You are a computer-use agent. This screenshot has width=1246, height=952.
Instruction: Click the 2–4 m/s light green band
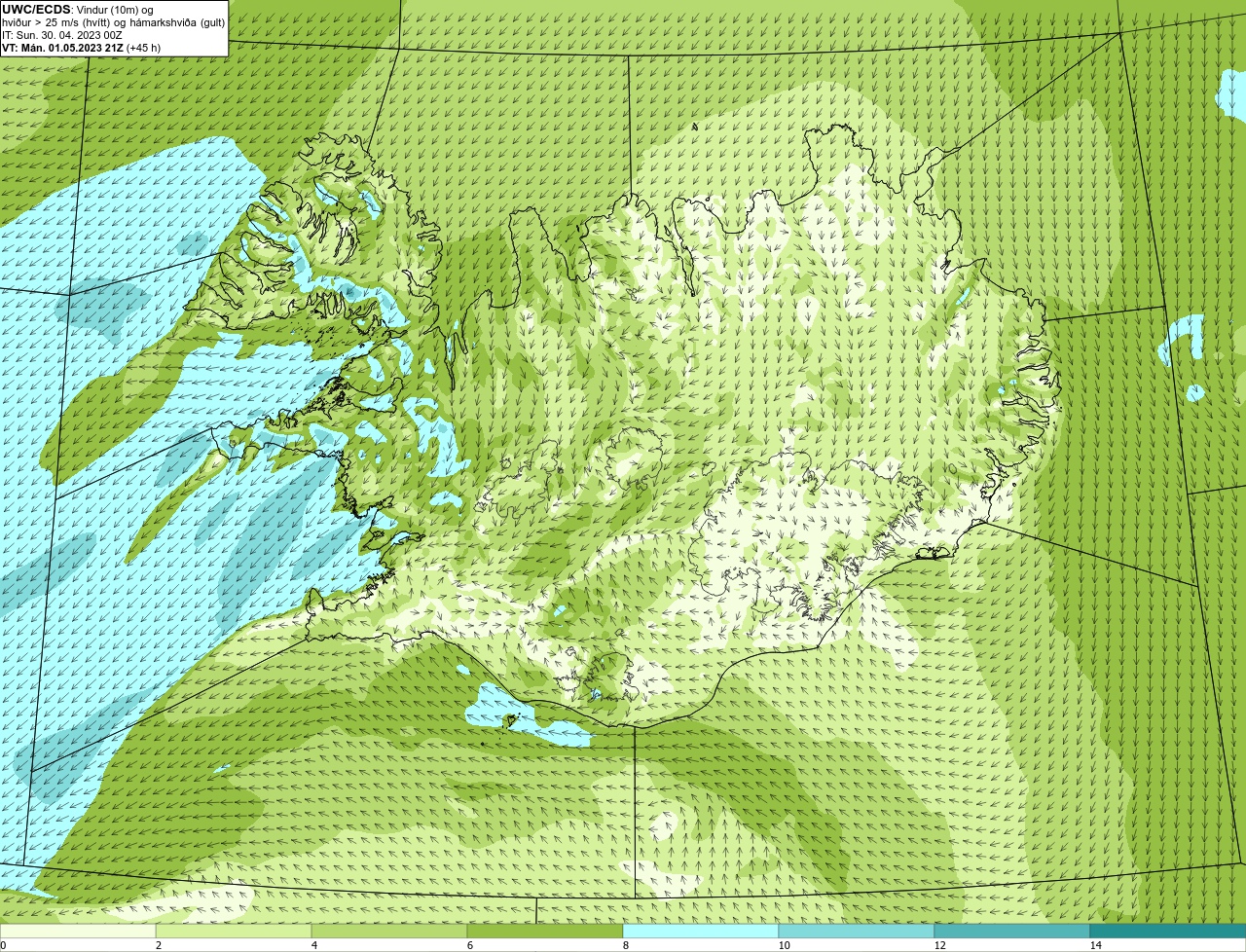(234, 931)
